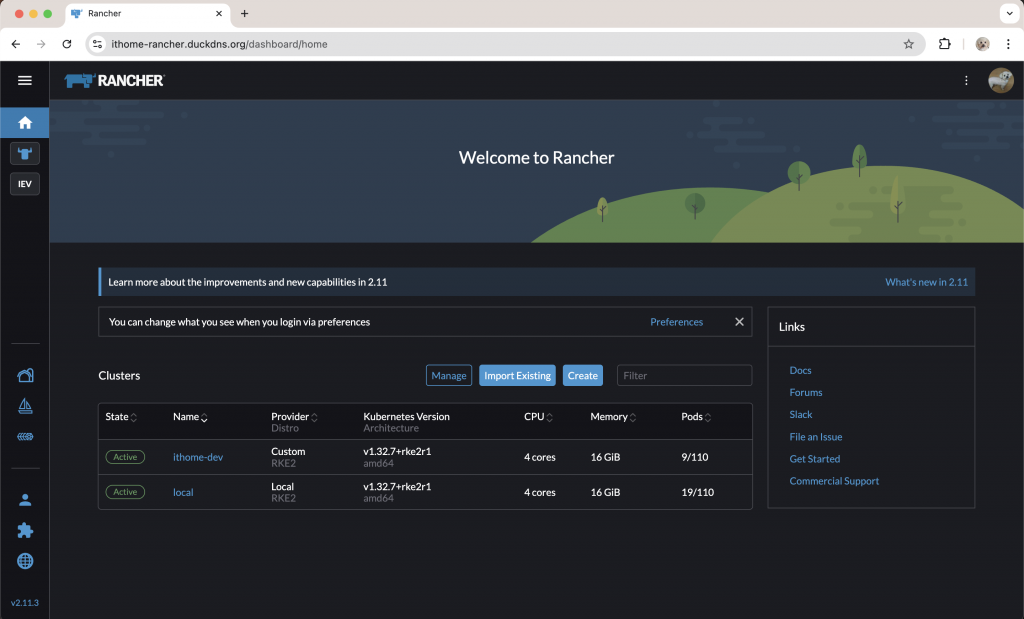Open the hamburger navigation menu
This screenshot has width=1024, height=619.
pyautogui.click(x=25, y=80)
